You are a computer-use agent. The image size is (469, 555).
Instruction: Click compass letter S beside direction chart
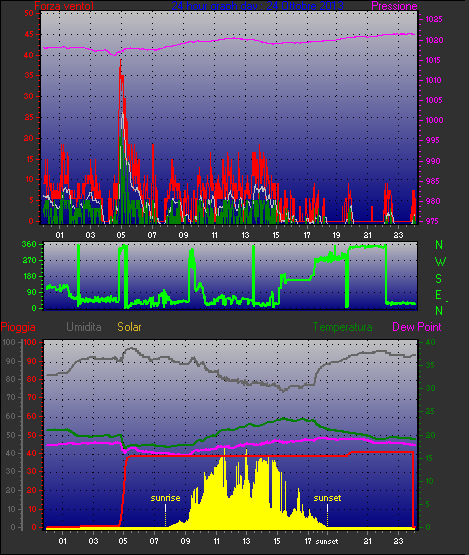438,279
